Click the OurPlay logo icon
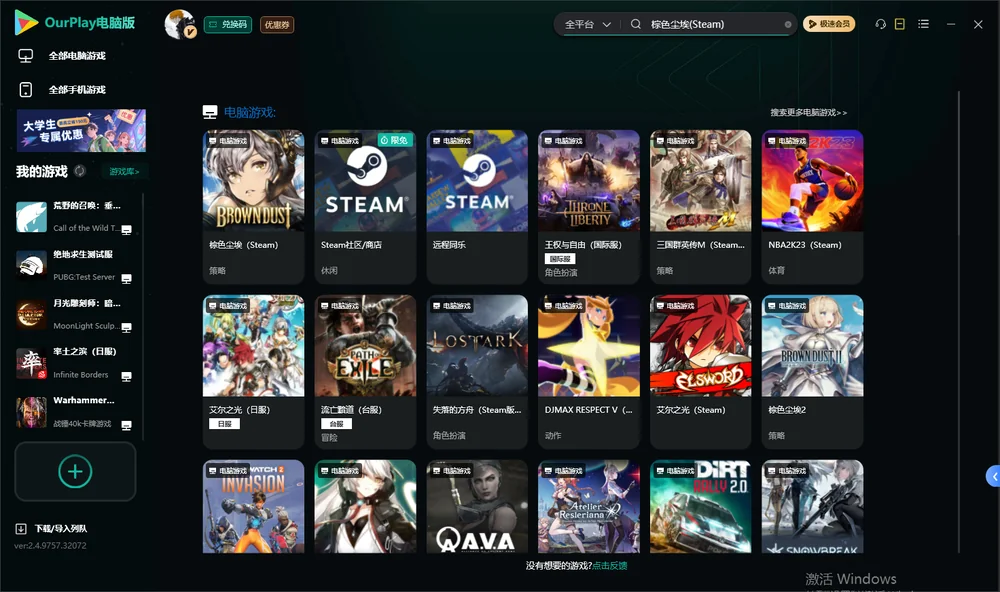Viewport: 1000px width, 592px height. [26, 22]
